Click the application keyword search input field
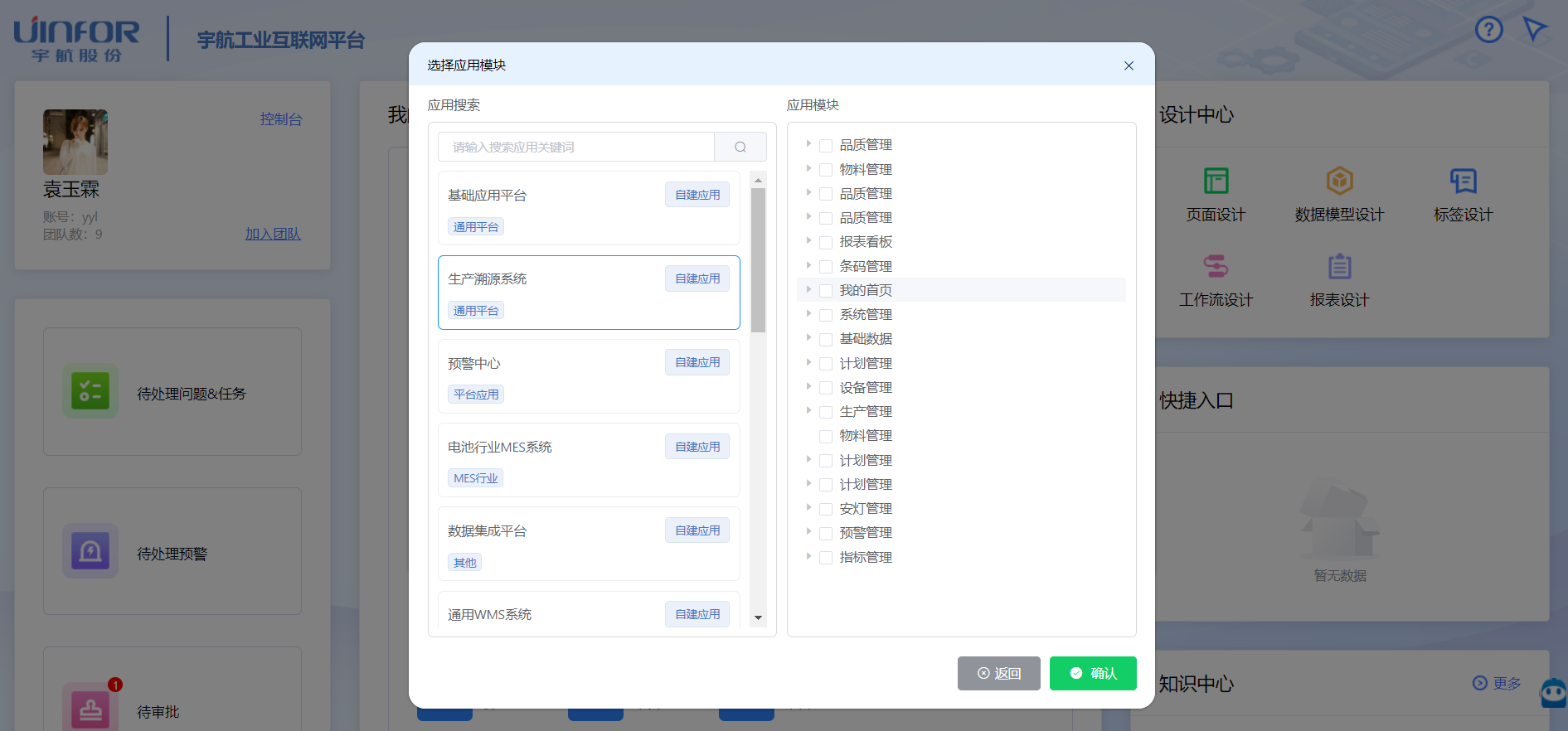This screenshot has height=731, width=1568. point(576,147)
